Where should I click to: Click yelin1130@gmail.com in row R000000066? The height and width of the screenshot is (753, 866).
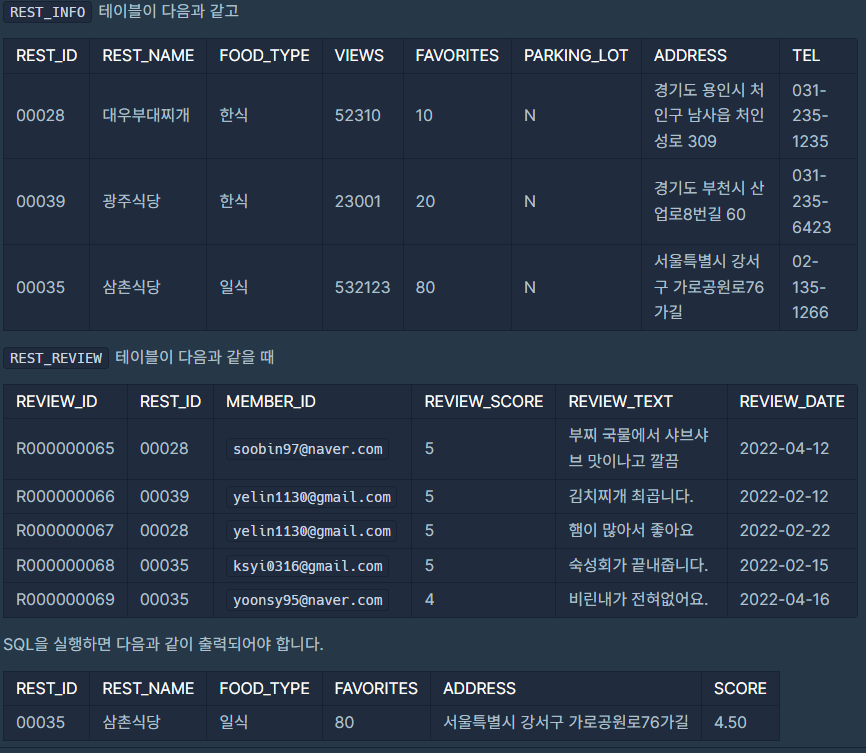(x=311, y=497)
